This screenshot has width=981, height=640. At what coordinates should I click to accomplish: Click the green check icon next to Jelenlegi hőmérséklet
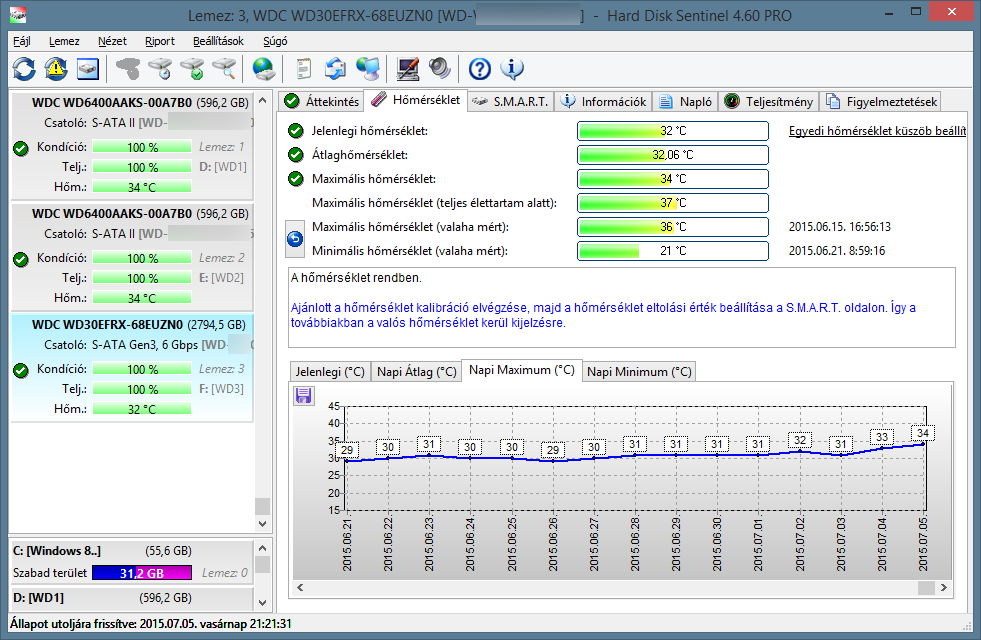(295, 131)
